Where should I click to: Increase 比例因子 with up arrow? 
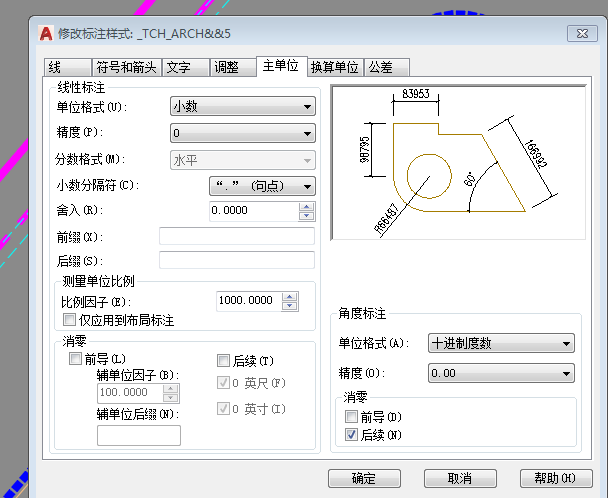tap(290, 297)
